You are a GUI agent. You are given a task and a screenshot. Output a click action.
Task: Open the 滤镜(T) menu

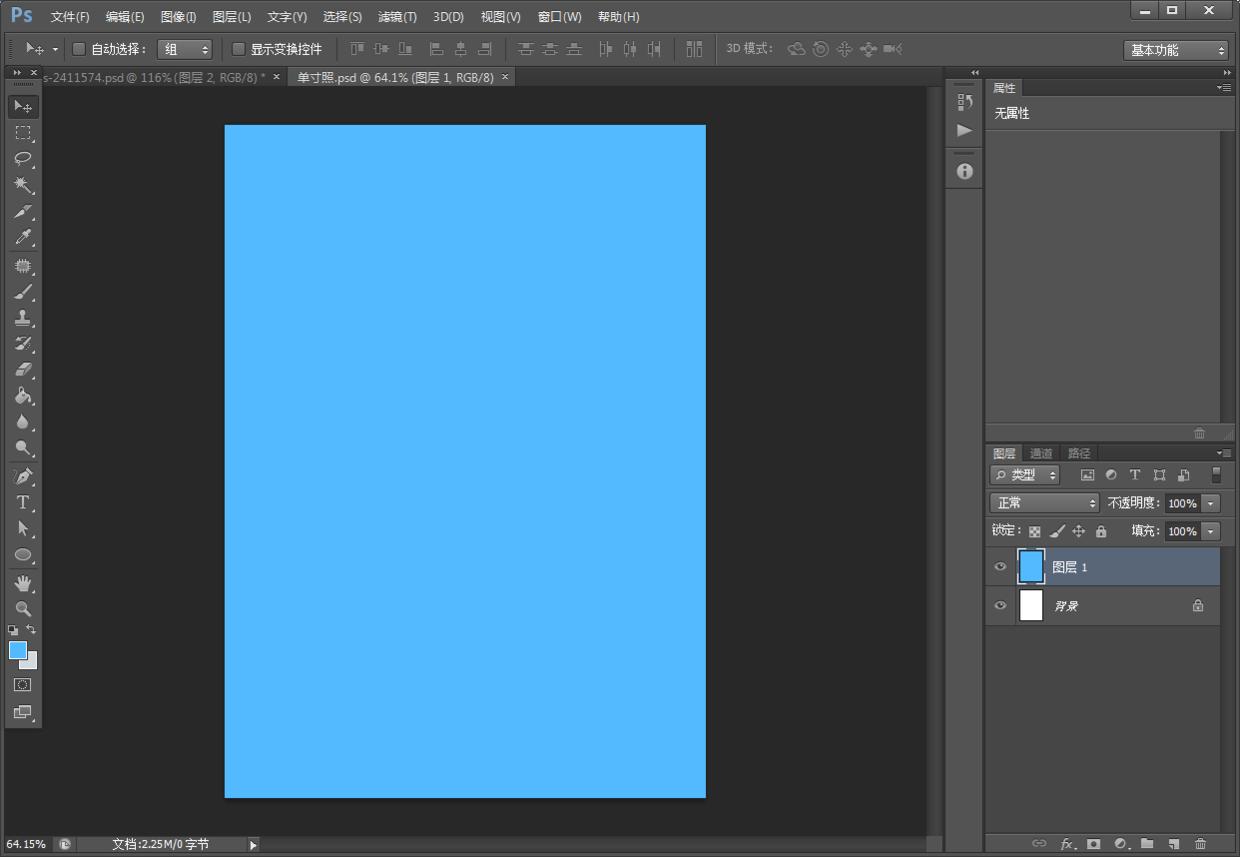pyautogui.click(x=397, y=17)
